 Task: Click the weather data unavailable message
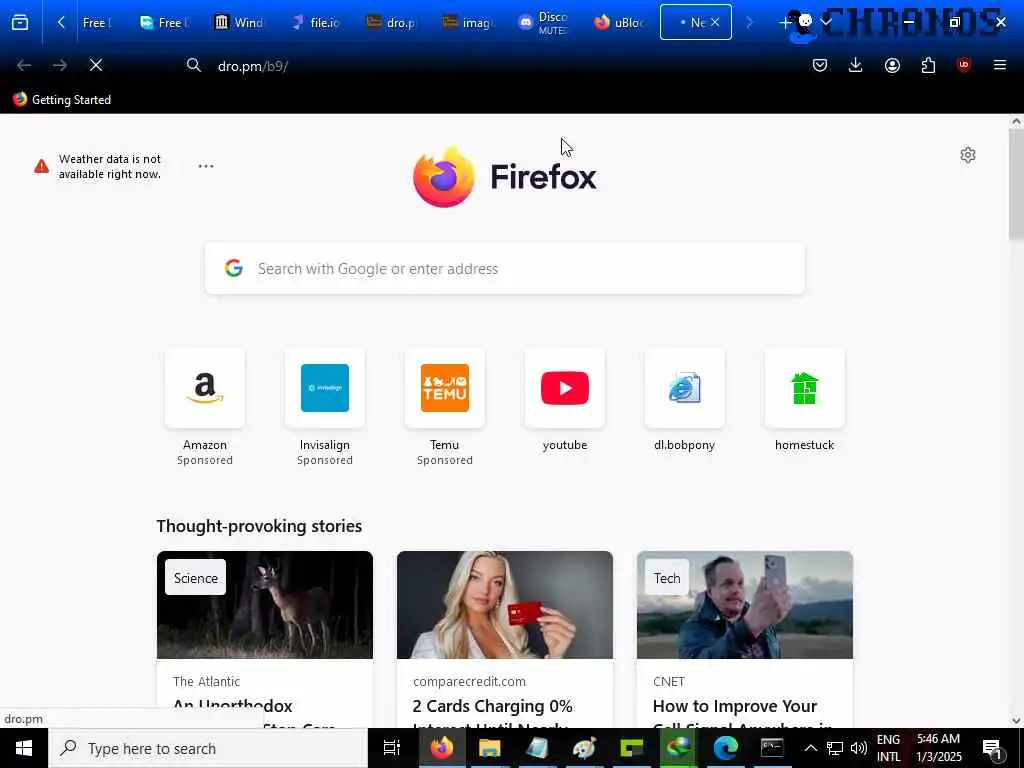click(x=109, y=167)
